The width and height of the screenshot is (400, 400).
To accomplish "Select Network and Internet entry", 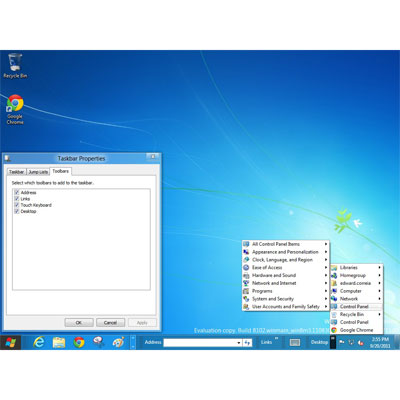I will (x=286, y=283).
